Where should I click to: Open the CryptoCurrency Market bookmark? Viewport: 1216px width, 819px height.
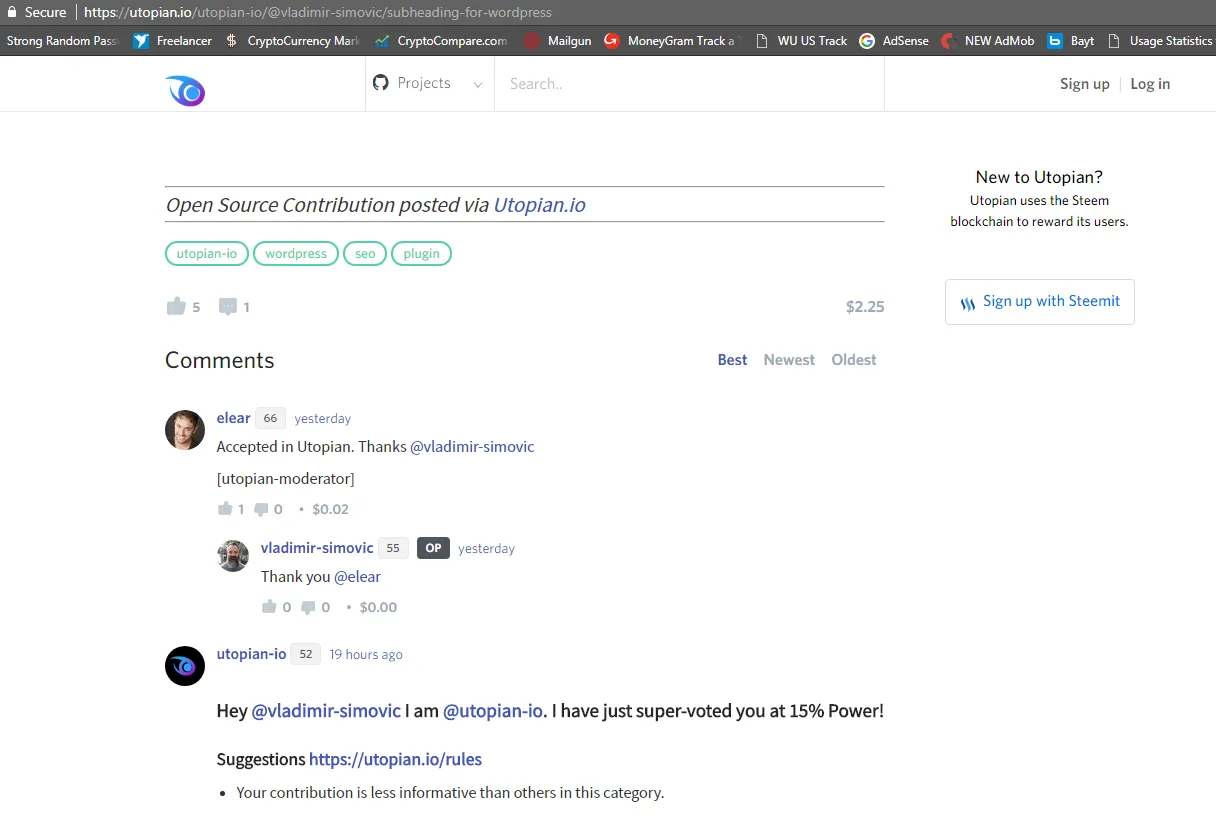click(292, 41)
